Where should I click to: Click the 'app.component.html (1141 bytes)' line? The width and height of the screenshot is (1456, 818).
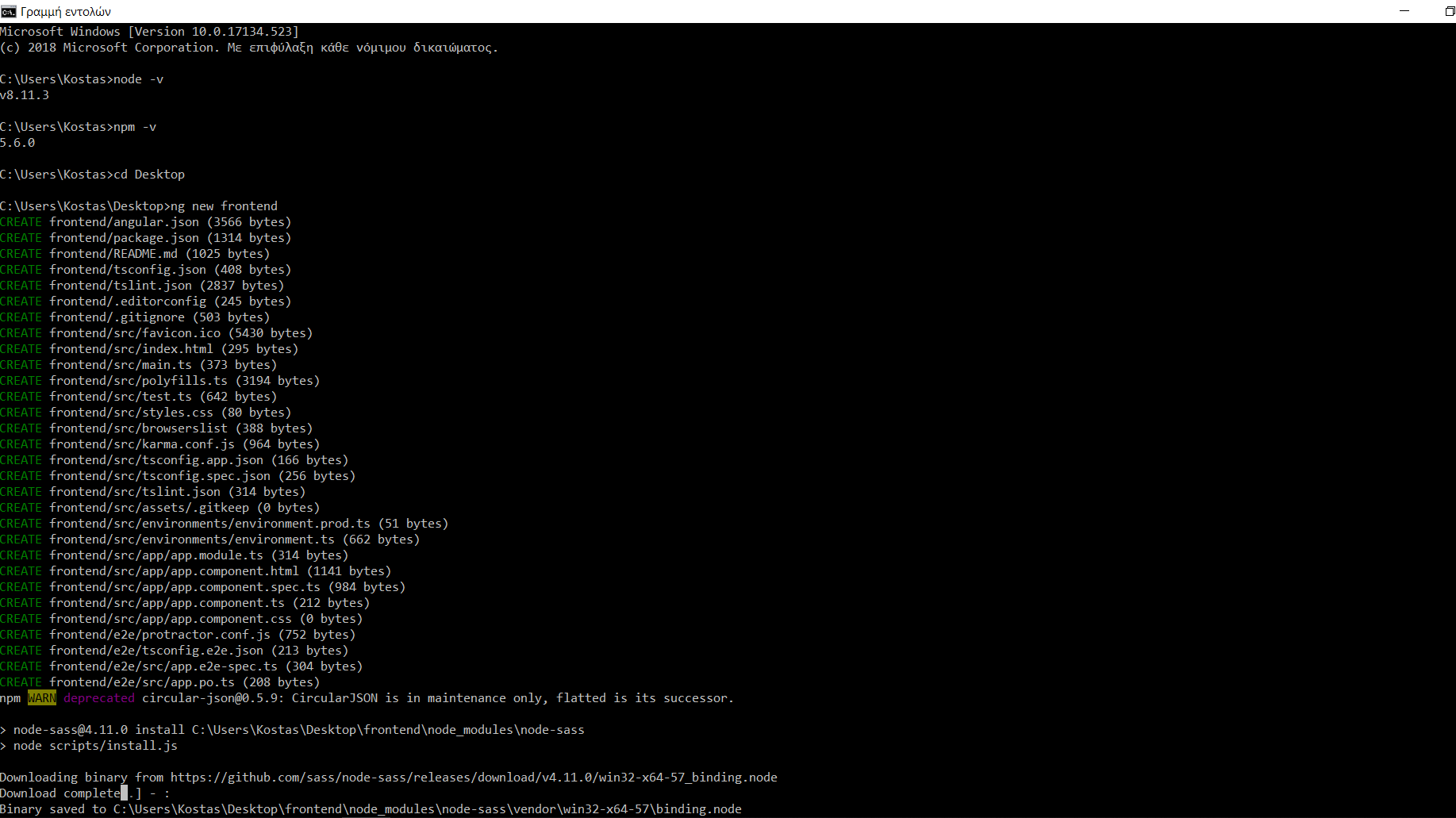pyautogui.click(x=196, y=571)
